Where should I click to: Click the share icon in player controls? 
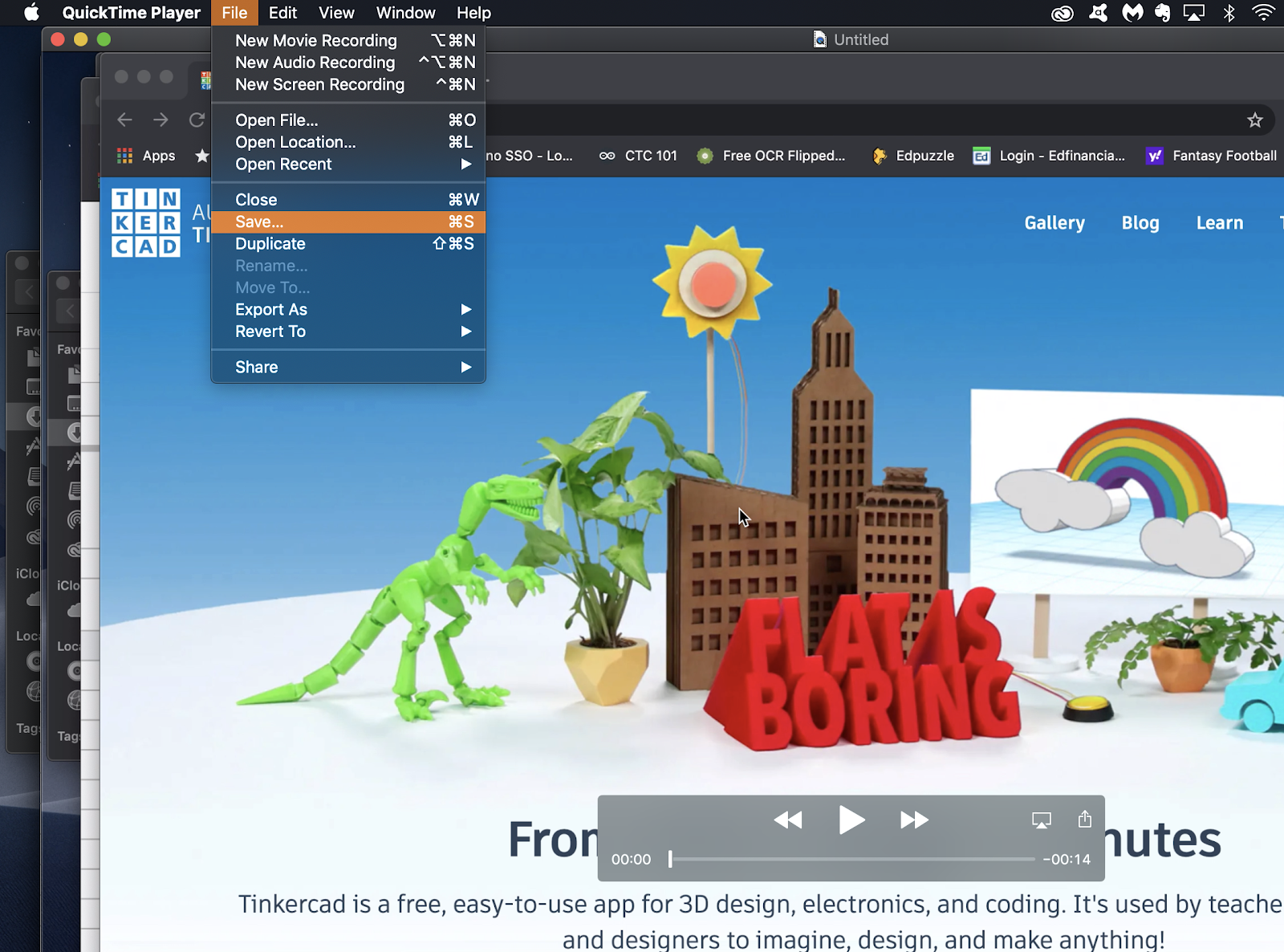[1085, 819]
